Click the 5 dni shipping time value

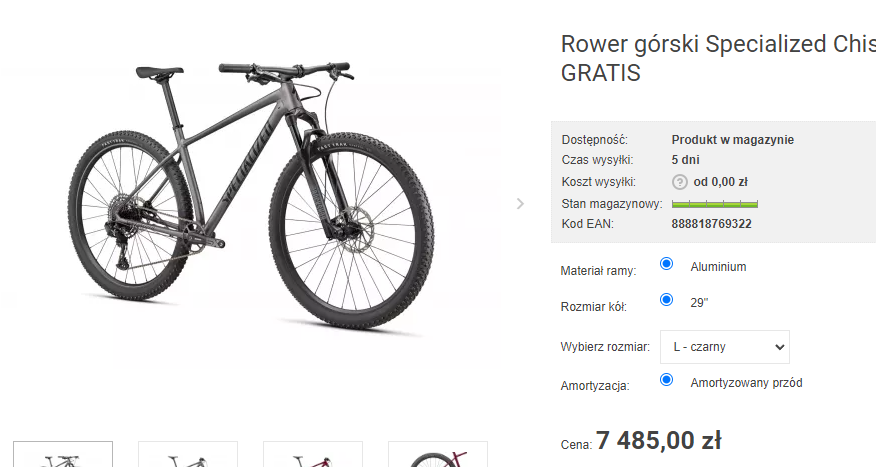(685, 160)
